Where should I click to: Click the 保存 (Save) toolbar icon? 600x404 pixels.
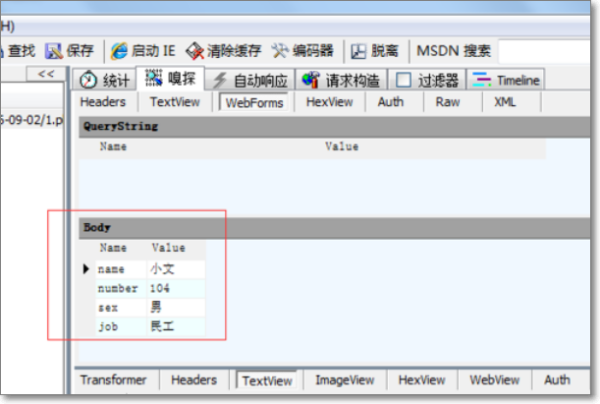click(54, 51)
